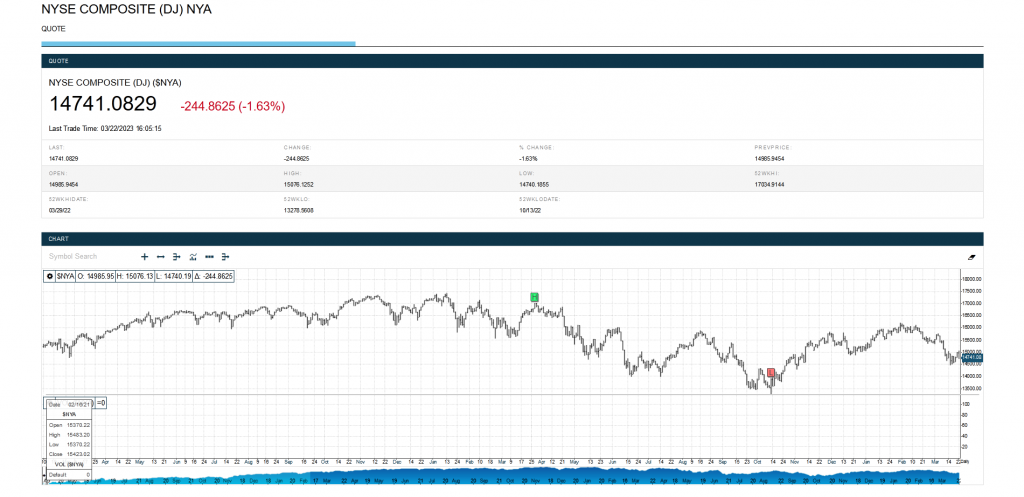Screen dimensions: 1024x497
Task: Click the eraser icon at chart's upper right
Action: tap(971, 257)
